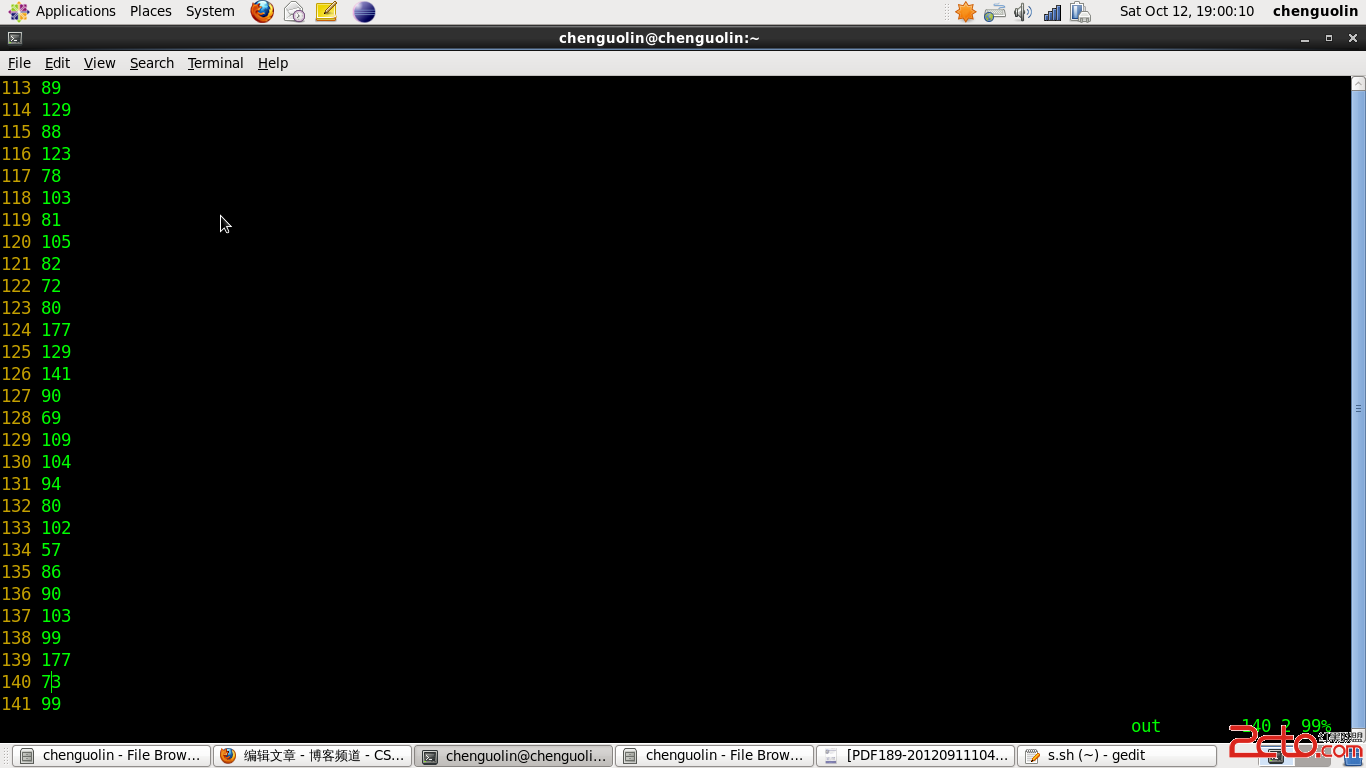The height and width of the screenshot is (768, 1366).
Task: Launch Eclipse from the top panel
Action: (x=364, y=12)
